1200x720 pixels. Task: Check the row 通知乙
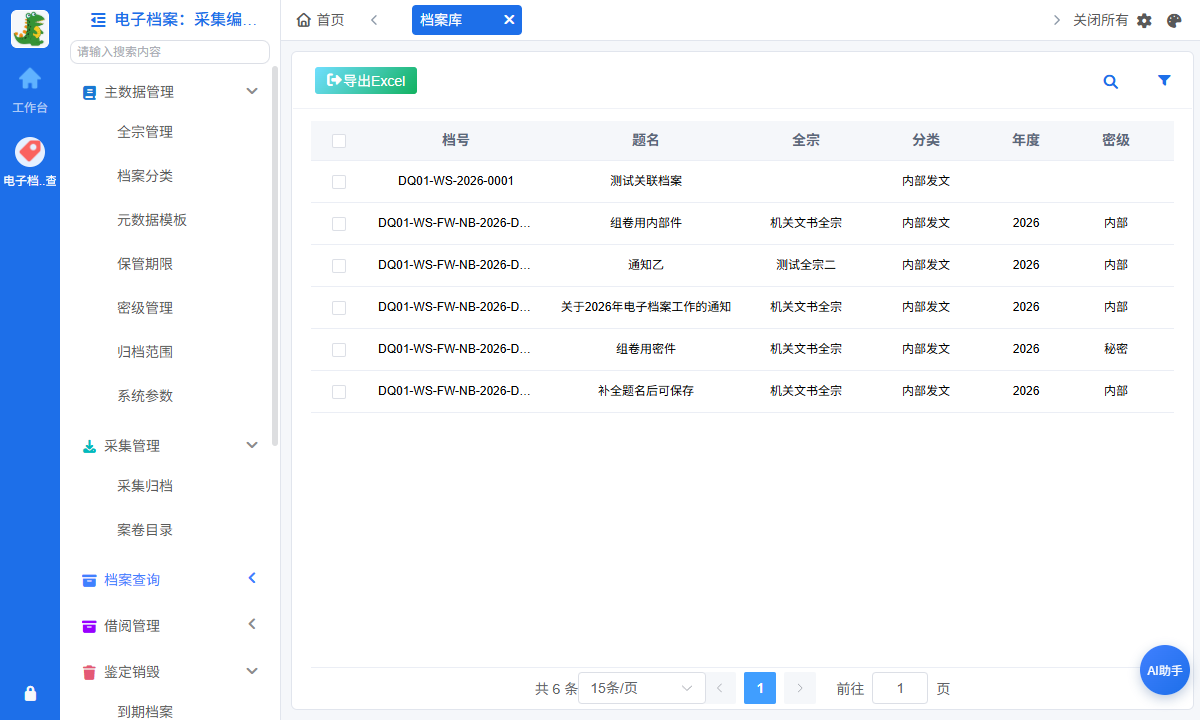[x=339, y=266]
